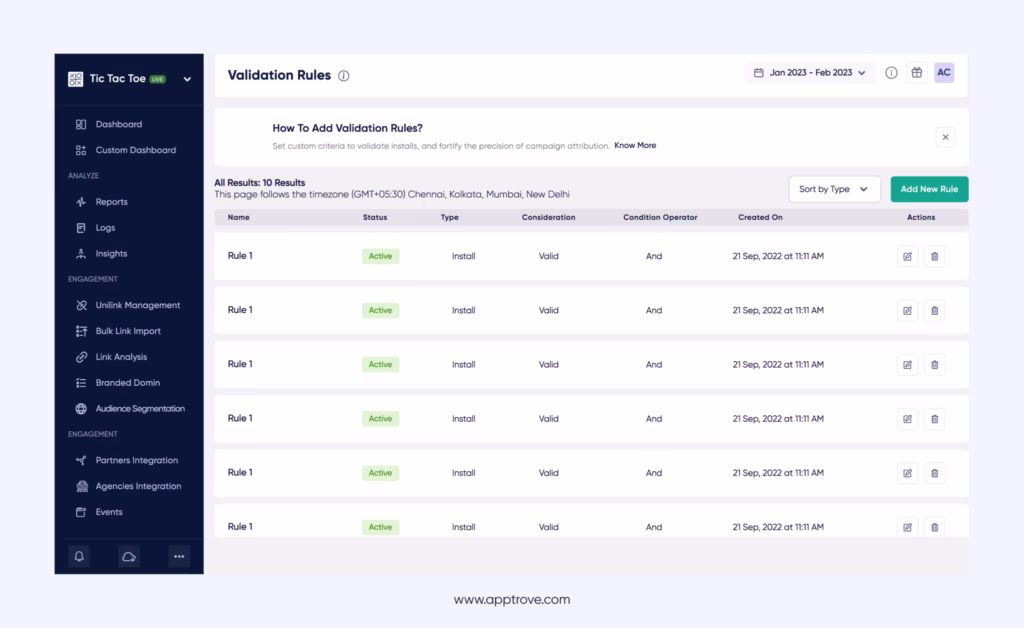Open the AC profile avatar
Image resolution: width=1024 pixels, height=628 pixels.
944,72
